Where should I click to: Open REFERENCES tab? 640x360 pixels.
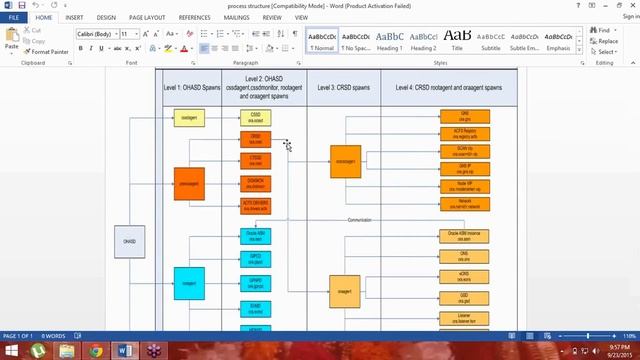click(x=195, y=18)
